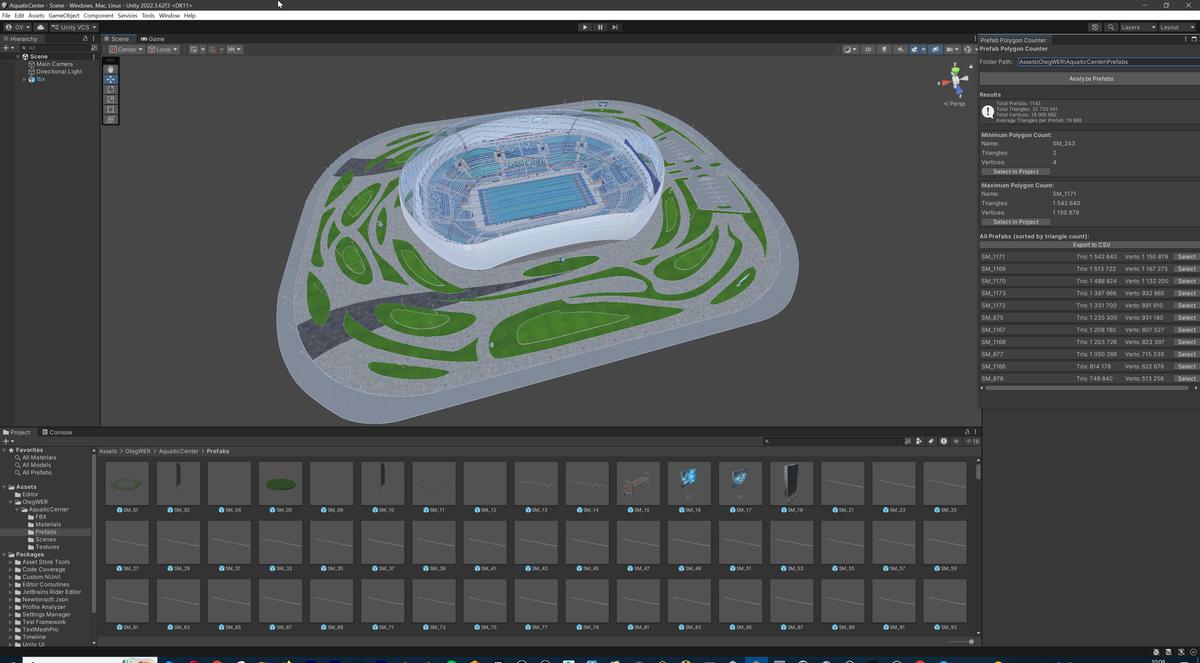
Task: Select the Hand (View) tool
Action: (111, 69)
